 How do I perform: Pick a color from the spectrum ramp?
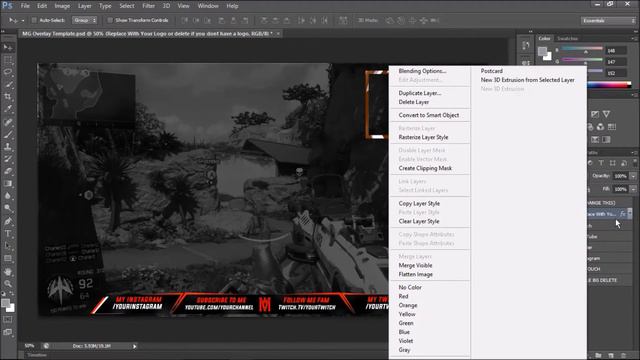pyautogui.click(x=609, y=85)
